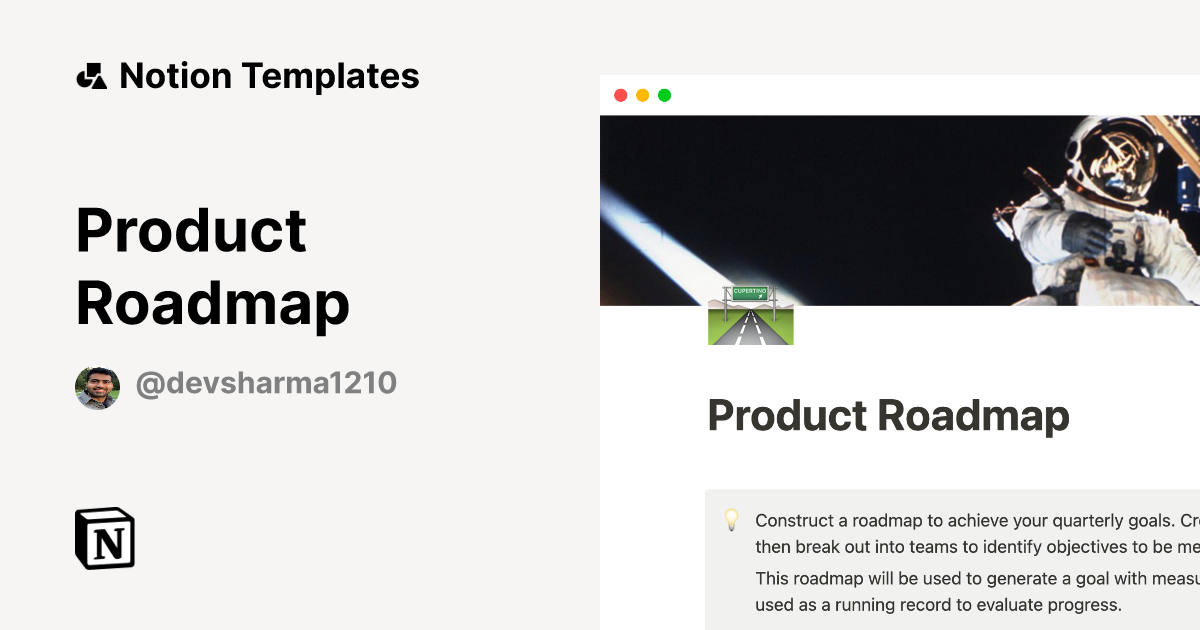
Task: Click the blank page area below the page title
Action: pyautogui.click(x=900, y=465)
